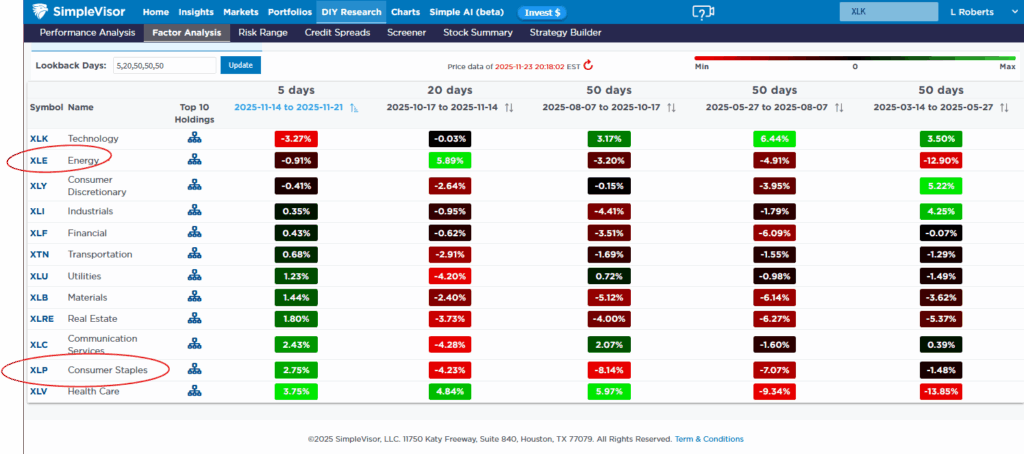This screenshot has width=1024, height=454.
Task: Click the video help icon in header
Action: coord(703,12)
